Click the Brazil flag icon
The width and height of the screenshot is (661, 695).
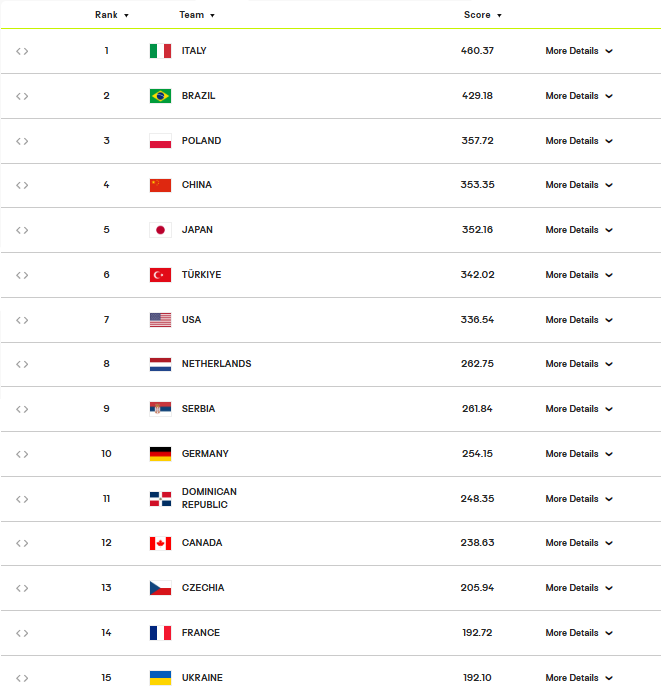[x=160, y=96]
